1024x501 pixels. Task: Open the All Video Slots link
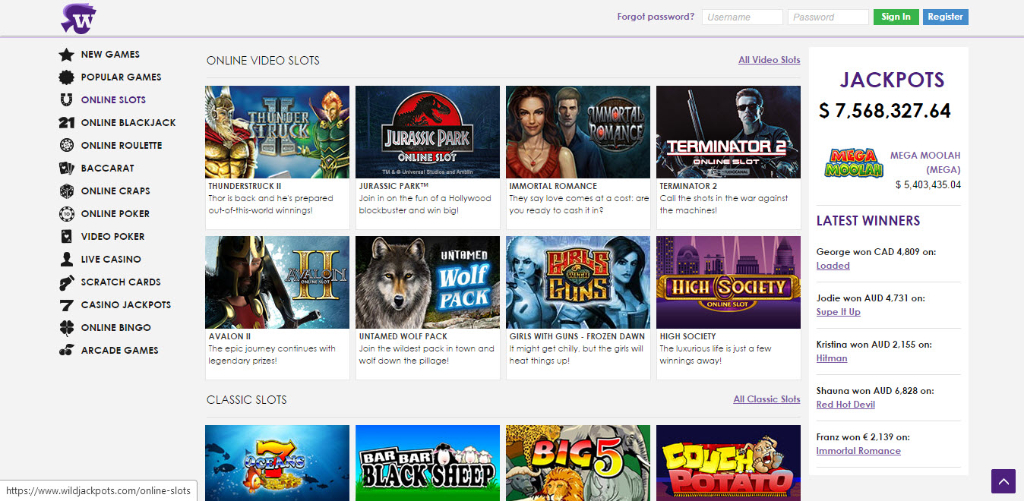pos(769,60)
